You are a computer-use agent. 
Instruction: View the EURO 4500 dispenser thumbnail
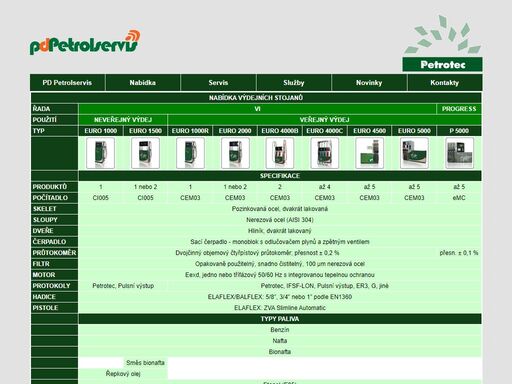pos(369,153)
